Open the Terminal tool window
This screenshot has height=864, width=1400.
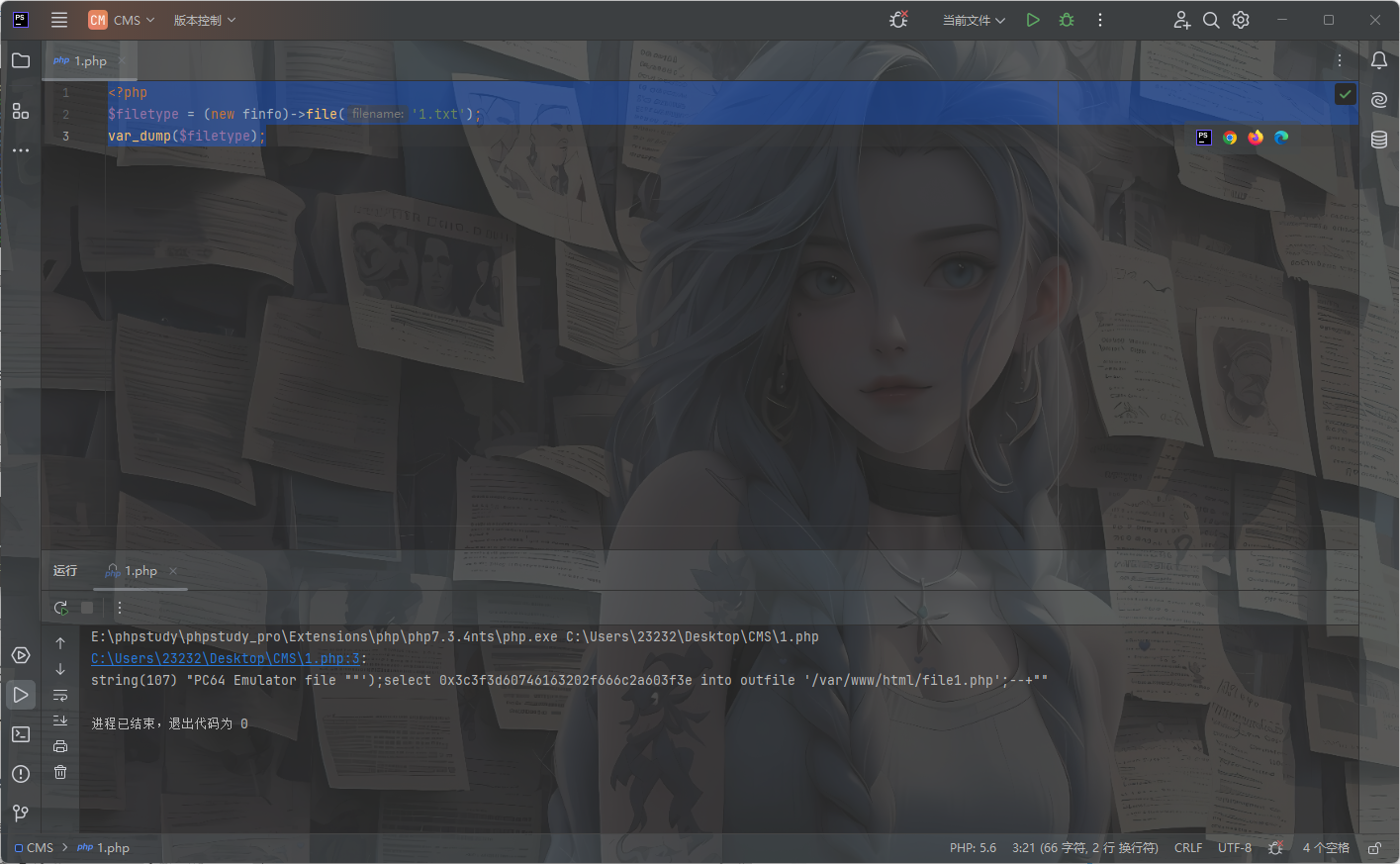[x=21, y=734]
